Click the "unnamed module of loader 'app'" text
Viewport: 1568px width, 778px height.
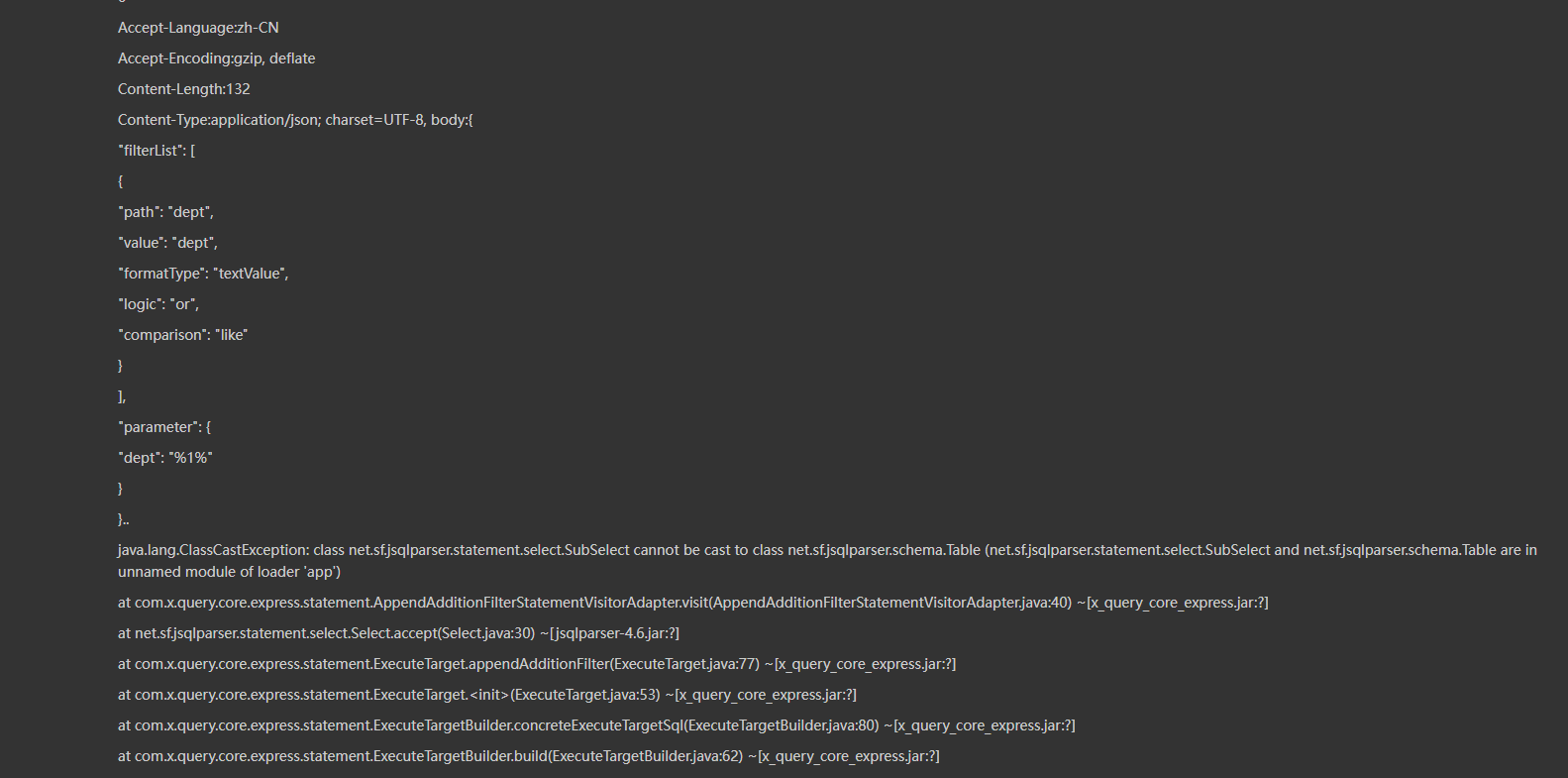(x=229, y=572)
